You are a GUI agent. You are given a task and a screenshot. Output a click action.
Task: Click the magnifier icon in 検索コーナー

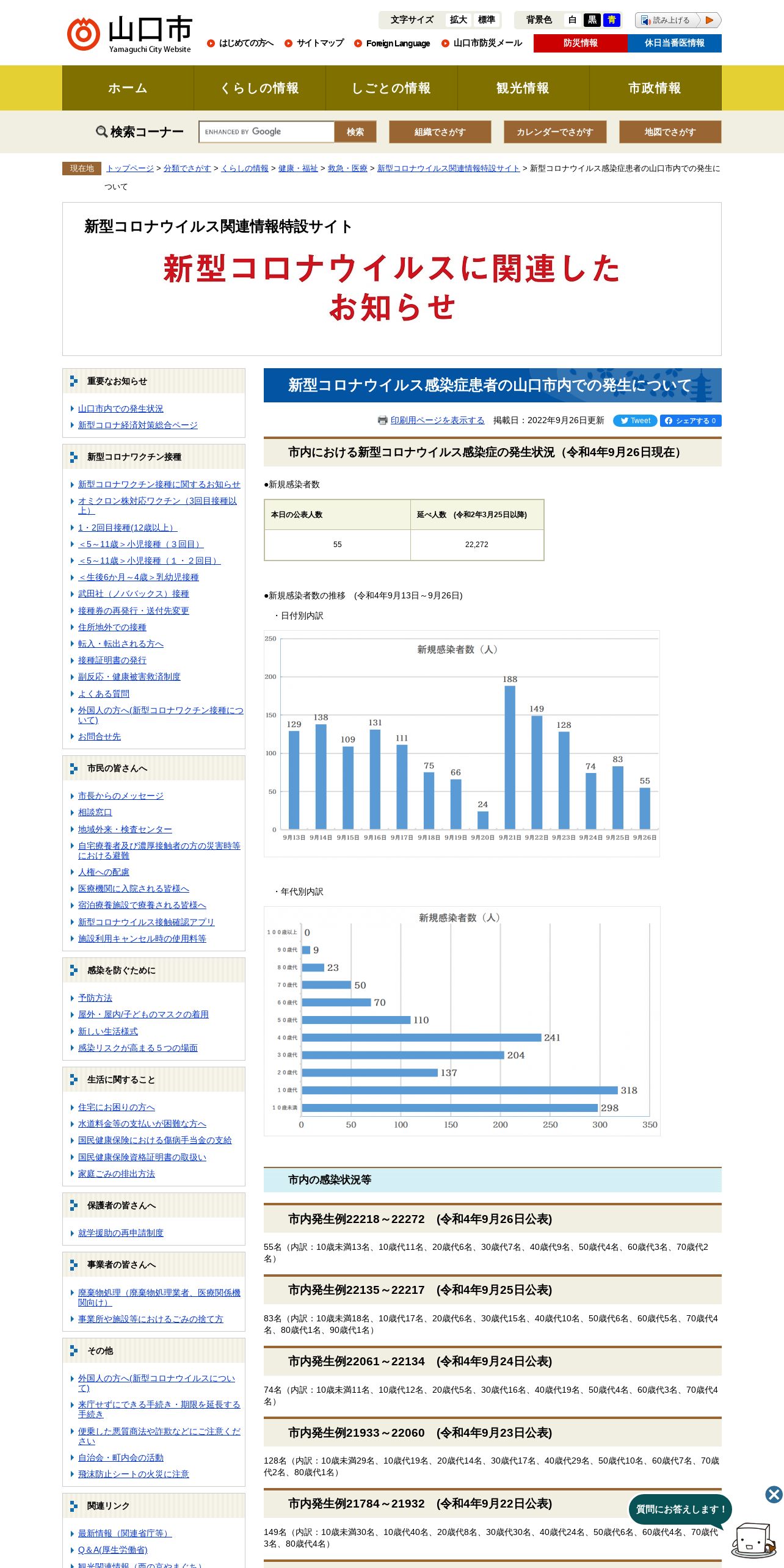(x=101, y=131)
